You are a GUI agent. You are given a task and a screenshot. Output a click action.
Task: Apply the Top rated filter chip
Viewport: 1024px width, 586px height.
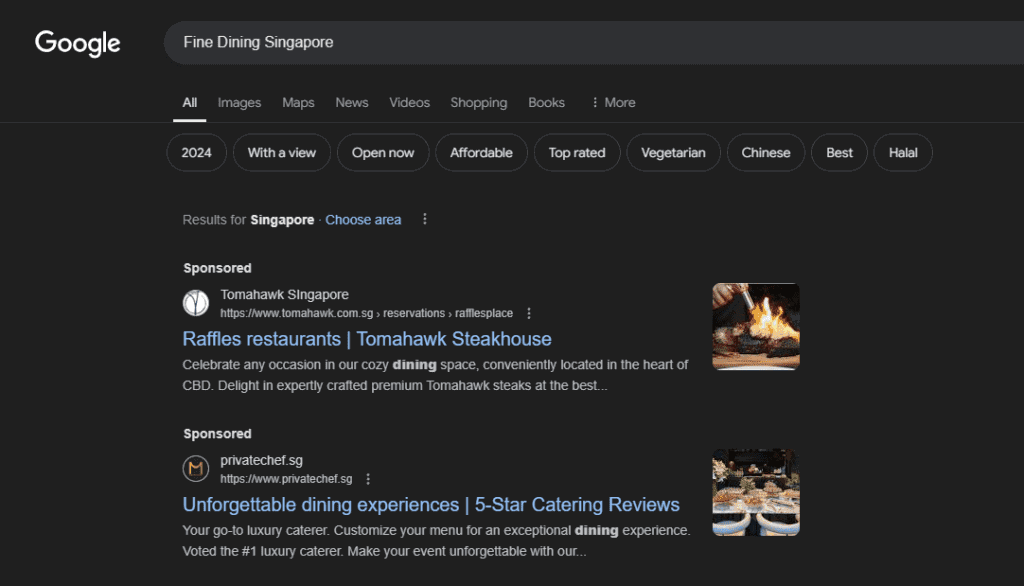[x=577, y=152]
